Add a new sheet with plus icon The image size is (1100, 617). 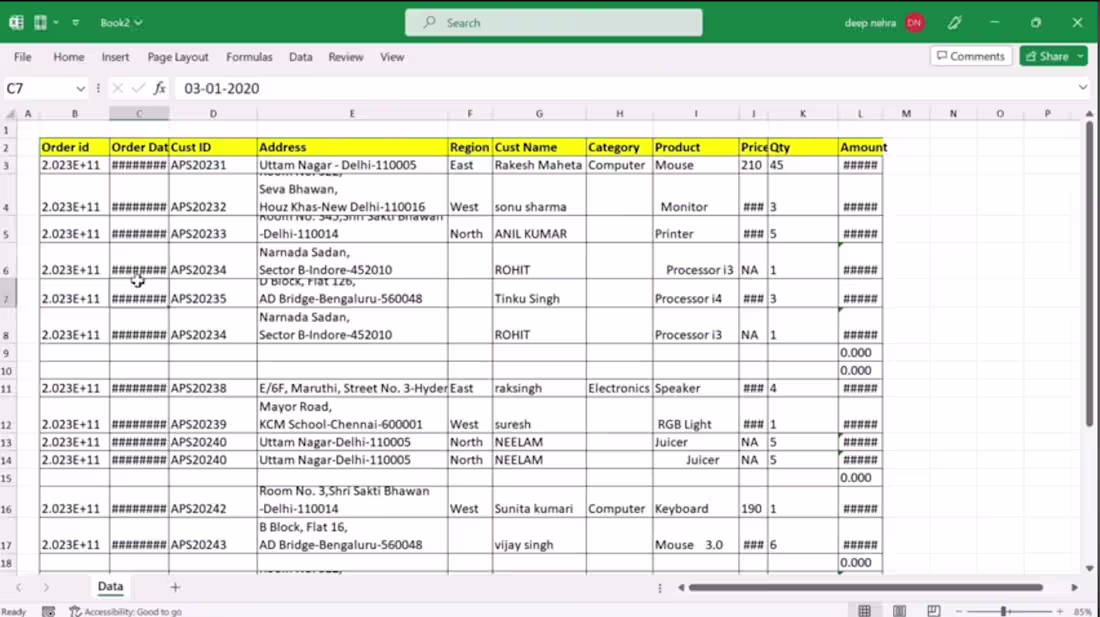pos(175,587)
